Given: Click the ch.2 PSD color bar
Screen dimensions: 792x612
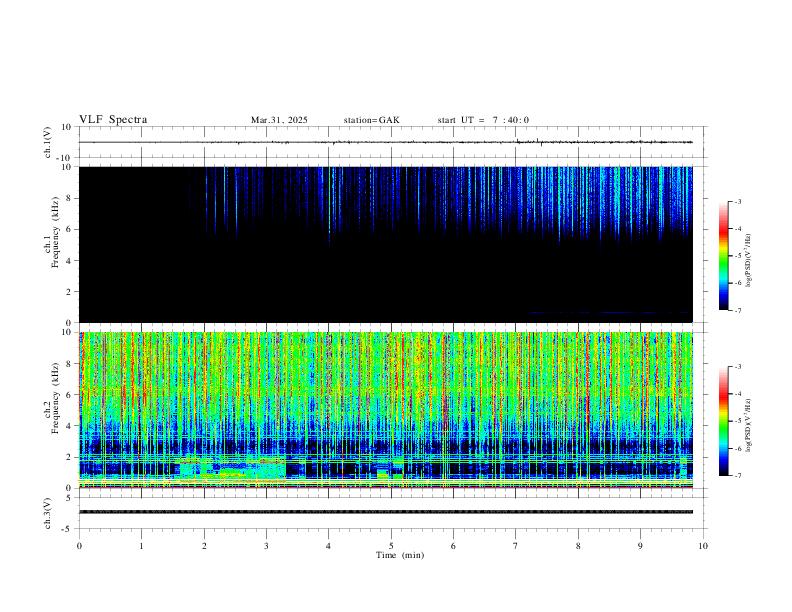Looking at the screenshot, I should coord(723,421).
